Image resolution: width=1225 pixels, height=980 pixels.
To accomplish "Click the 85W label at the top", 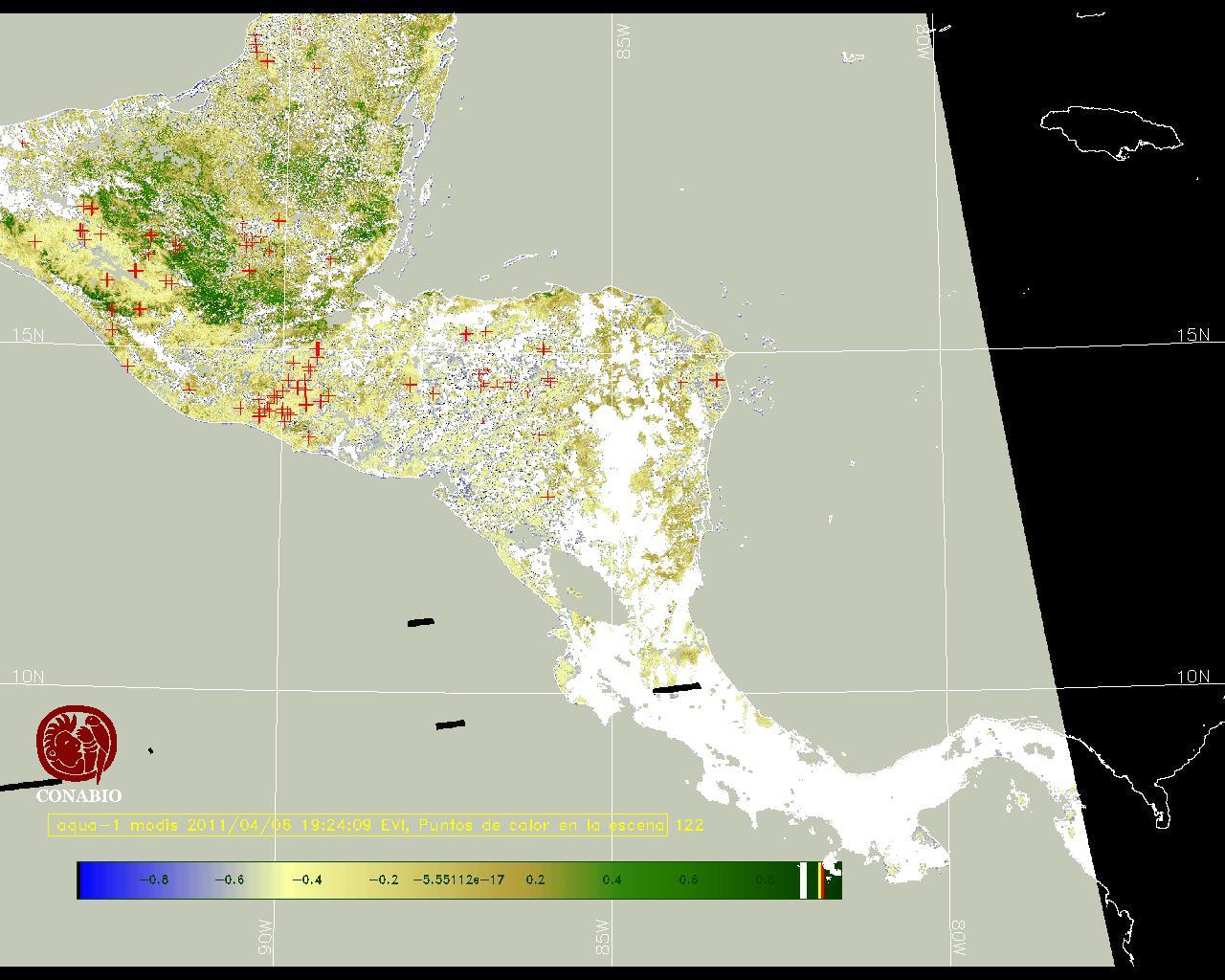I will point(625,42).
